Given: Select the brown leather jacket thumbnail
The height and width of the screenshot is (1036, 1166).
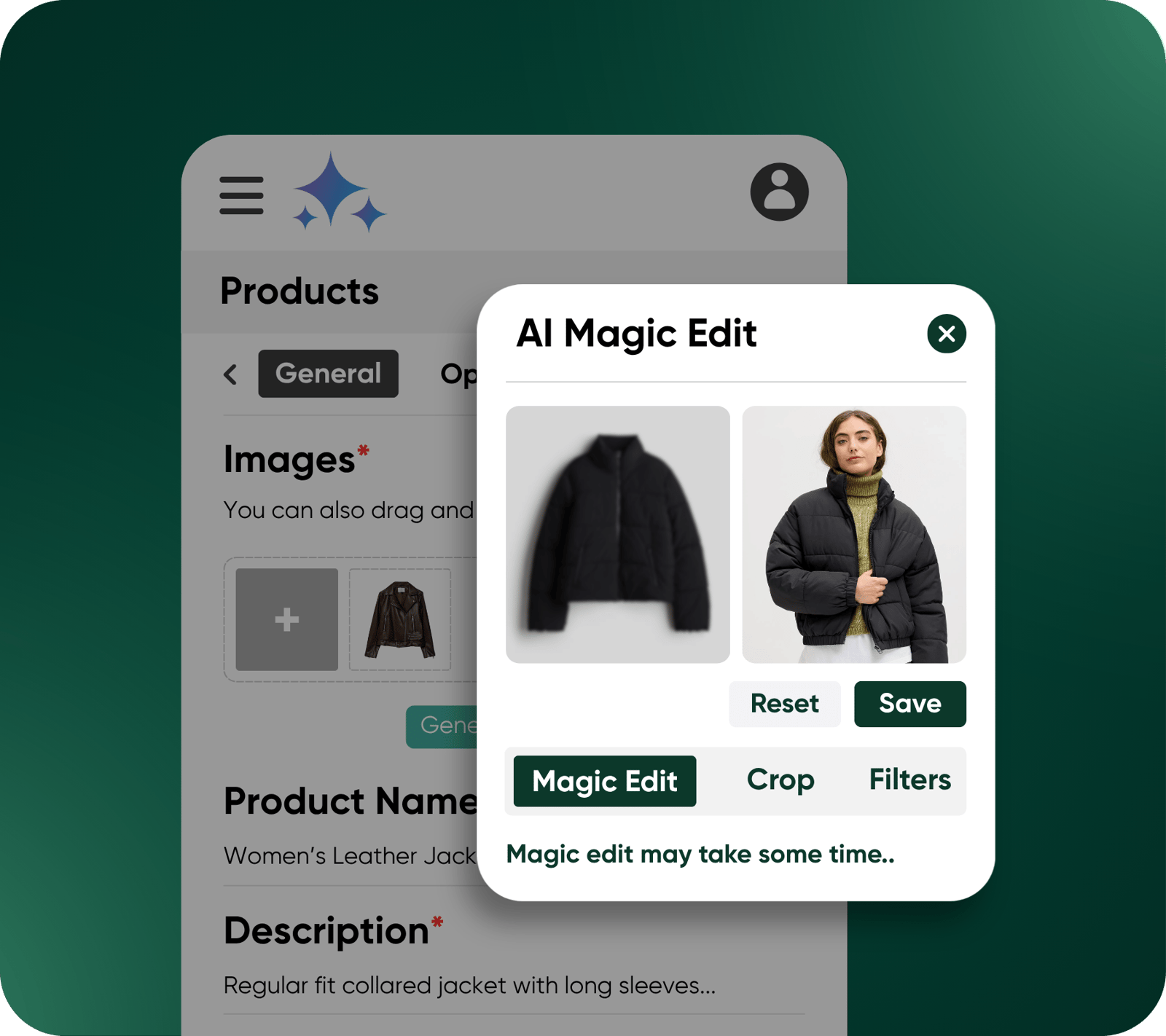Looking at the screenshot, I should 400,619.
